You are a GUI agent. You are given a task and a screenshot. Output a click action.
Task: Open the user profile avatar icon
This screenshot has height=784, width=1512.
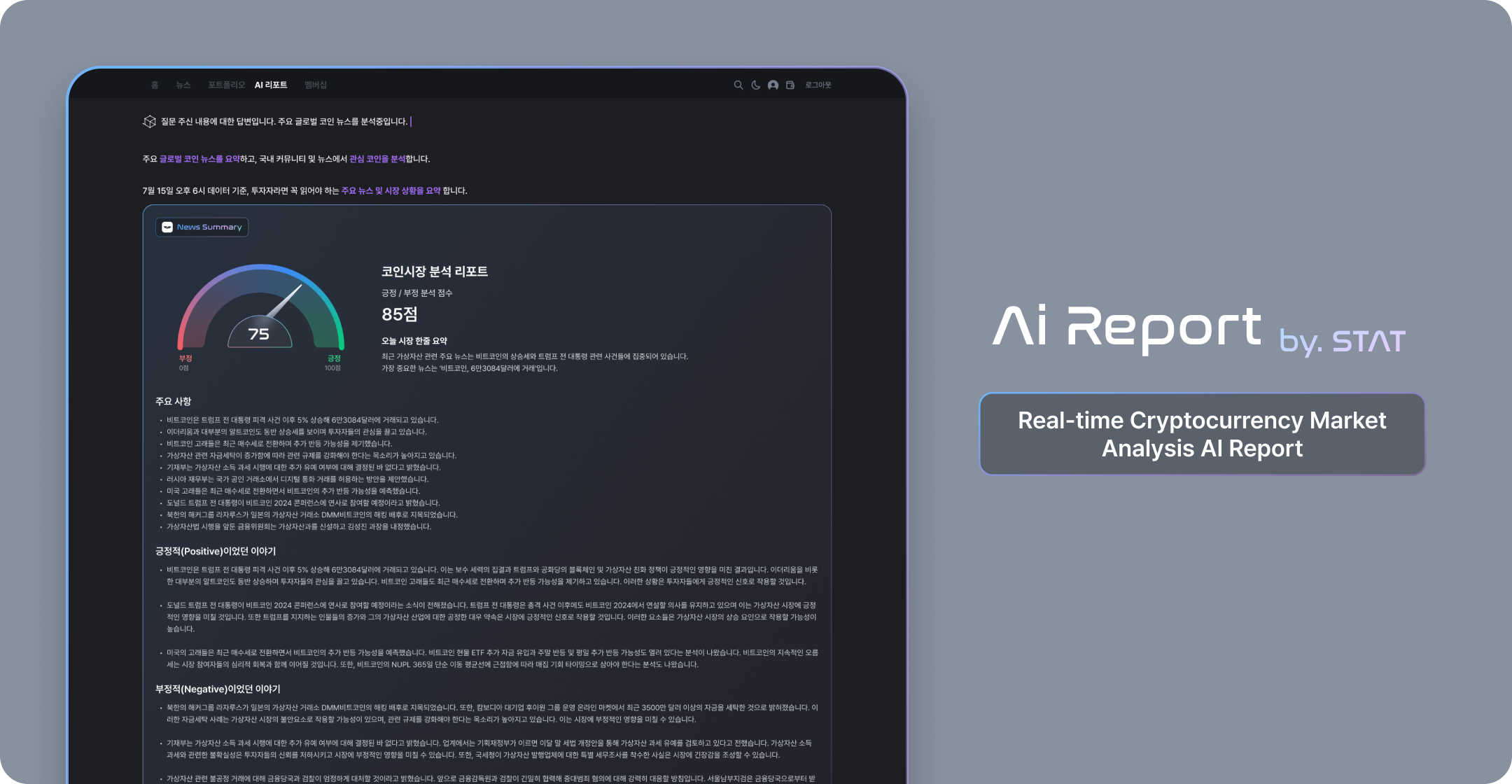tap(773, 85)
